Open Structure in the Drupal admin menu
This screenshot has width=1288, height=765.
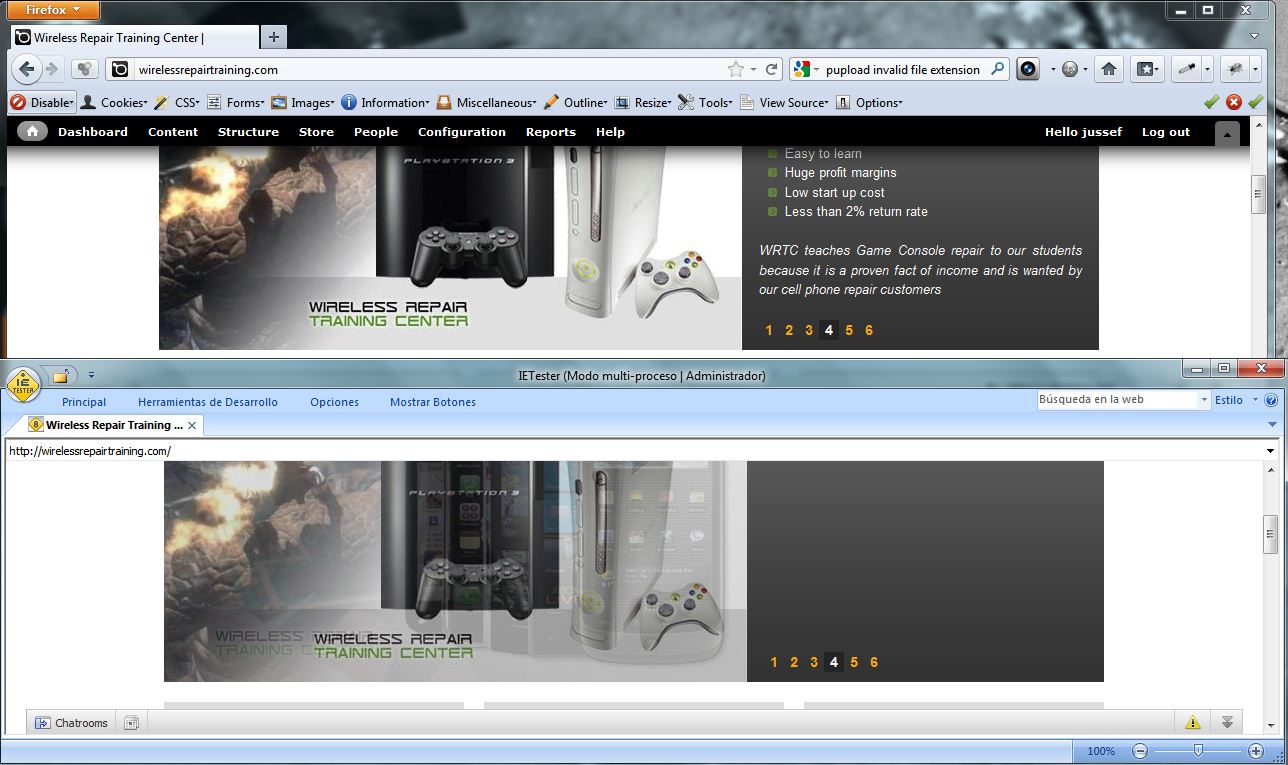coord(248,132)
